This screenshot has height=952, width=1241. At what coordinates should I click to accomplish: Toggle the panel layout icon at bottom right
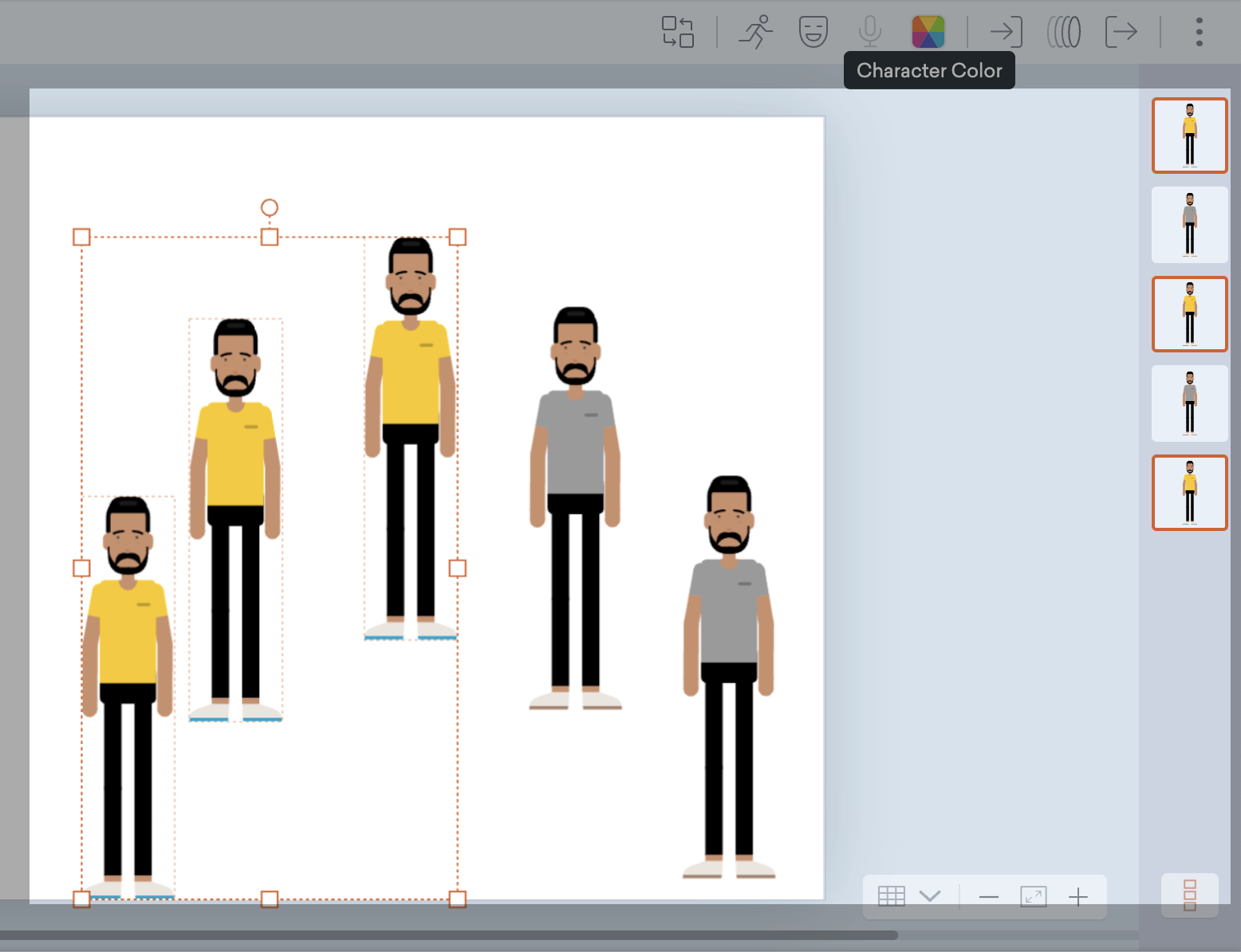pyautogui.click(x=1189, y=896)
